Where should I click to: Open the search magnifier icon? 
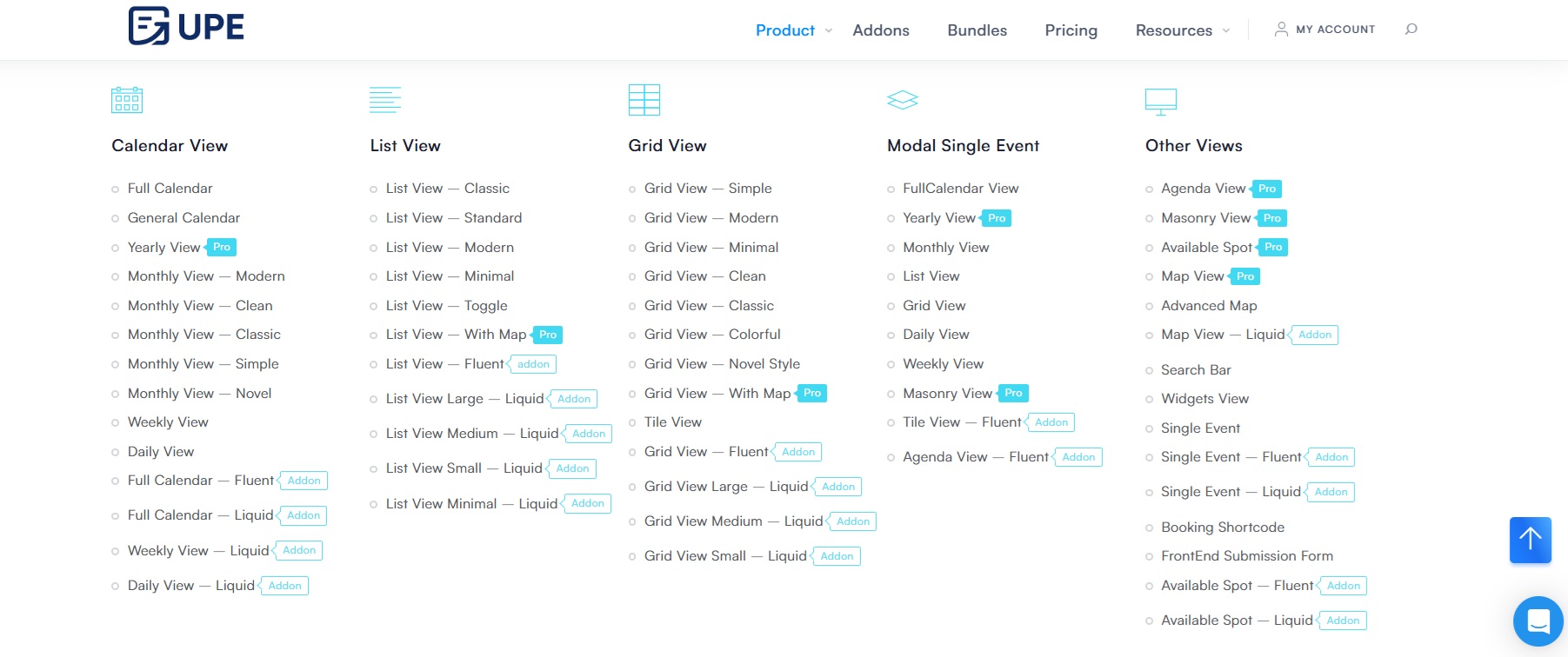[1411, 30]
